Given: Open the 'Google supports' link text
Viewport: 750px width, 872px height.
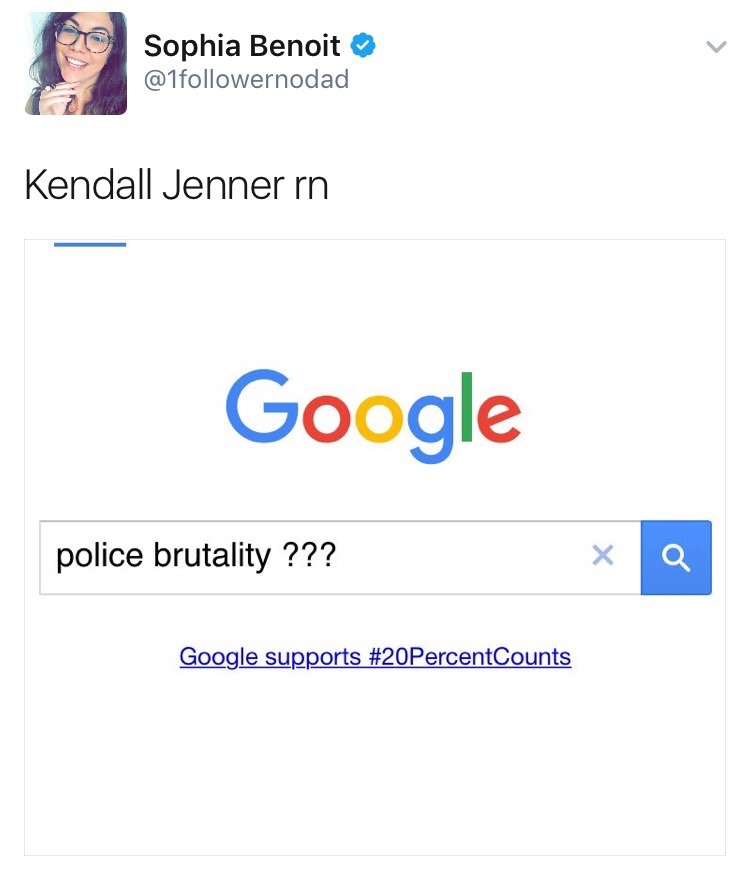Looking at the screenshot, I should pos(270,657).
